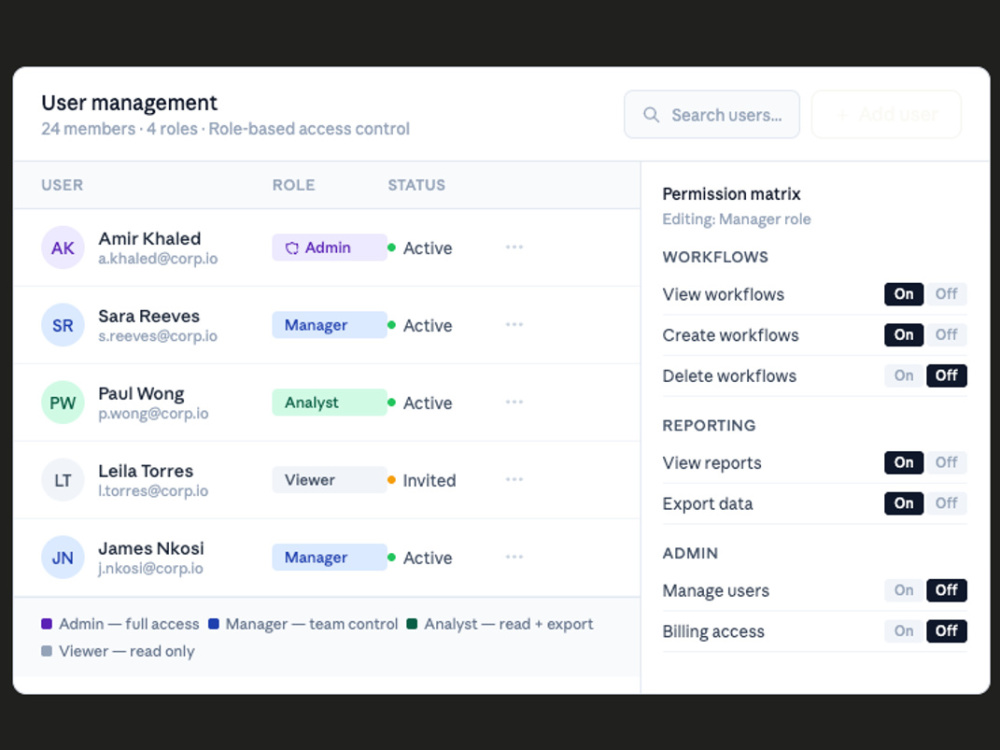
Task: Click Amir Khaled's green status dot
Action: tap(392, 247)
